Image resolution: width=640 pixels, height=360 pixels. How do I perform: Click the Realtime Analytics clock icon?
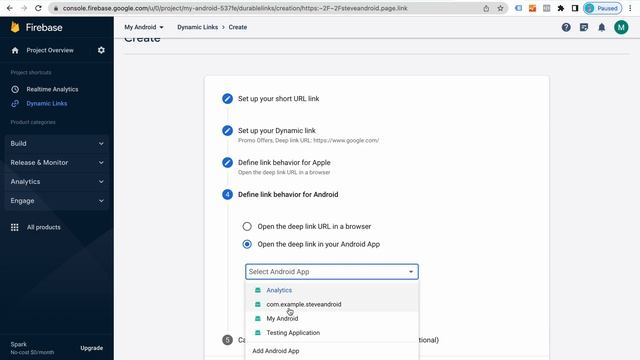tap(15, 89)
